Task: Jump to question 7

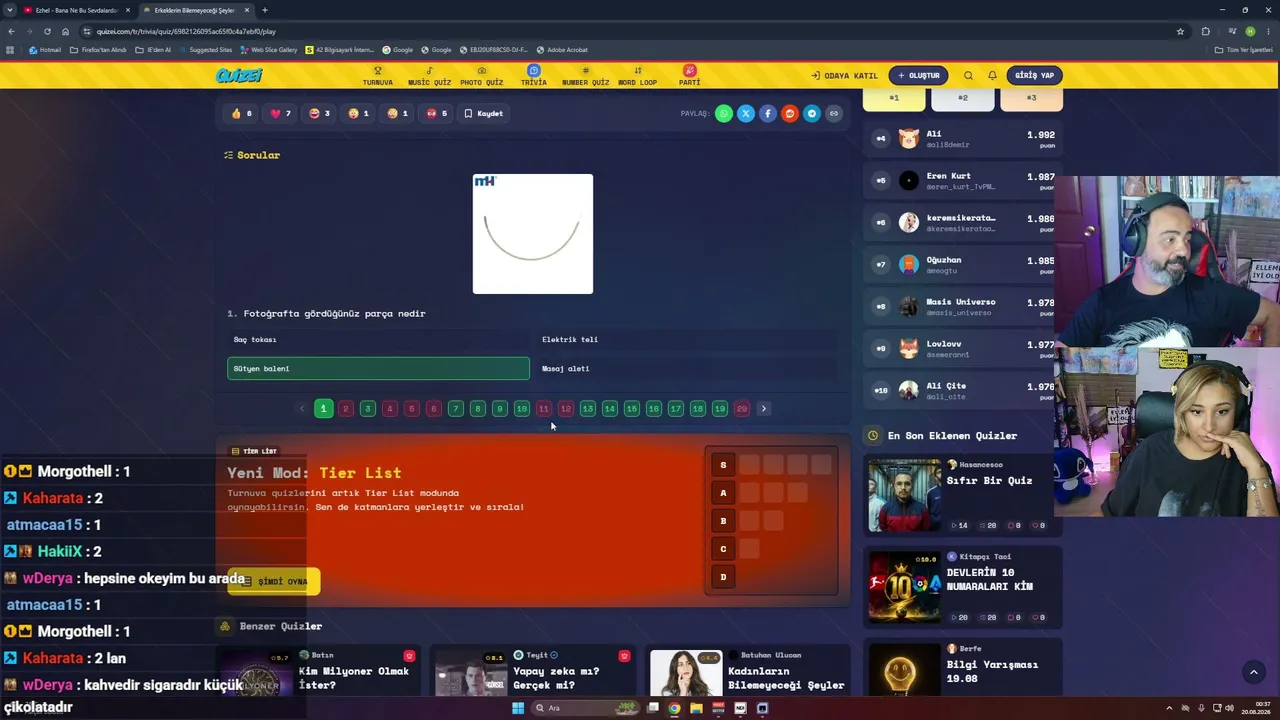Action: 456,409
